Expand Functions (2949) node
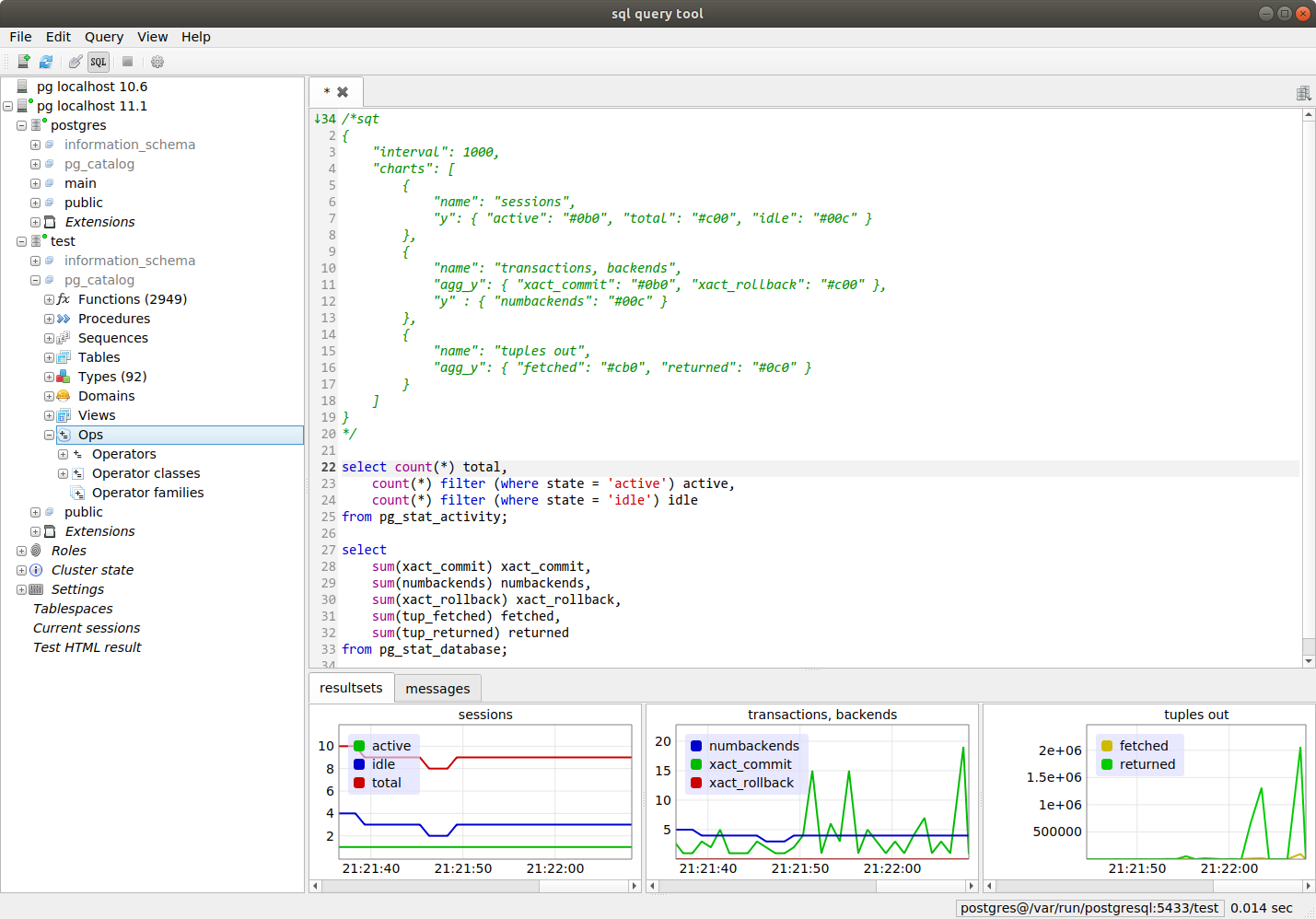 [x=49, y=299]
